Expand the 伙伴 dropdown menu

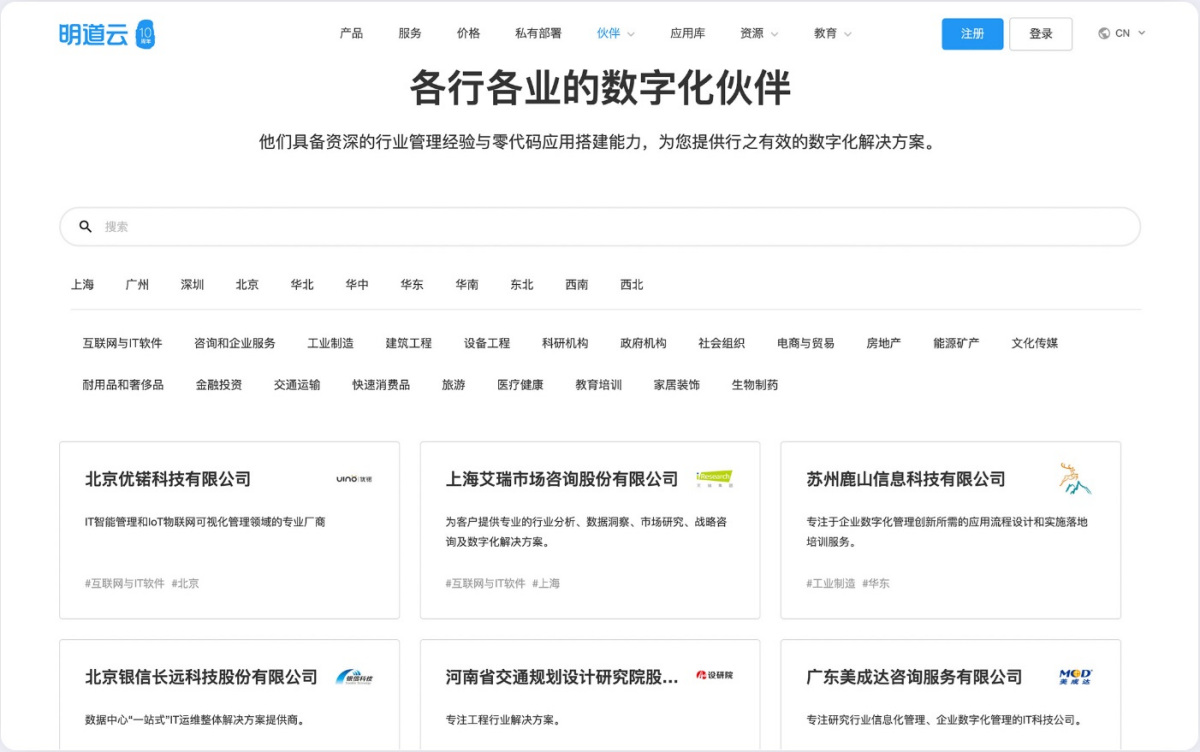[x=615, y=33]
